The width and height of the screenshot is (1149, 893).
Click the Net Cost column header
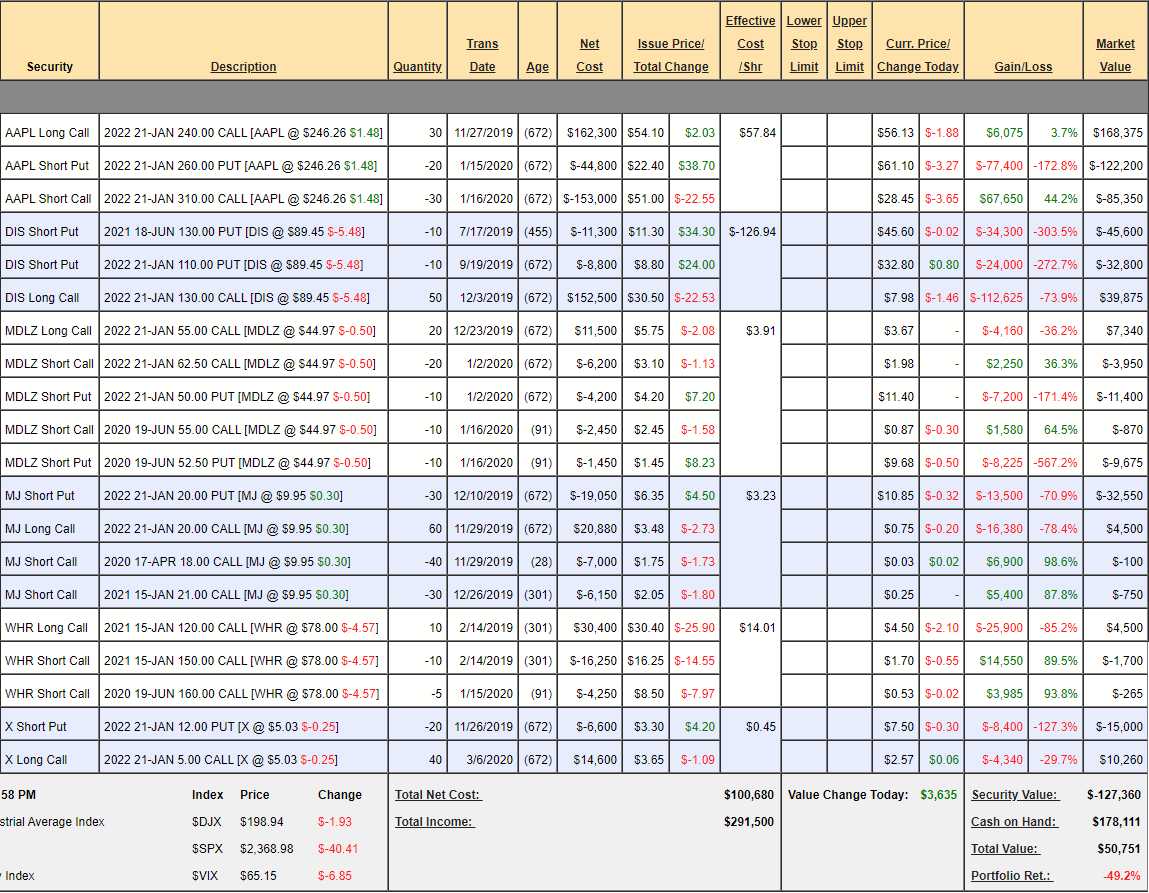click(x=590, y=55)
